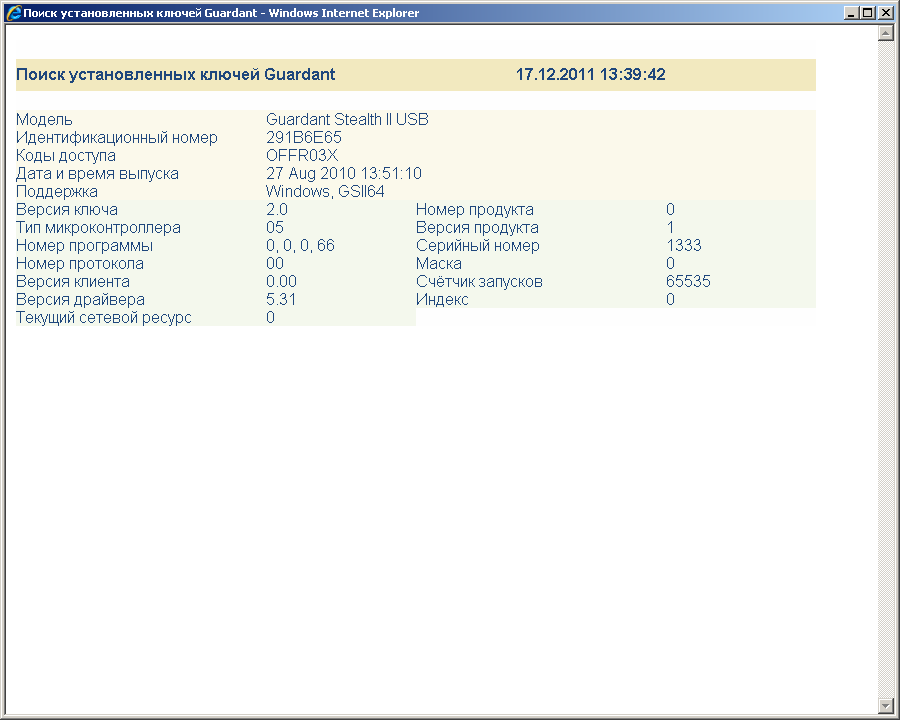This screenshot has width=900, height=720.
Task: Click the window title bar text
Action: (220, 13)
